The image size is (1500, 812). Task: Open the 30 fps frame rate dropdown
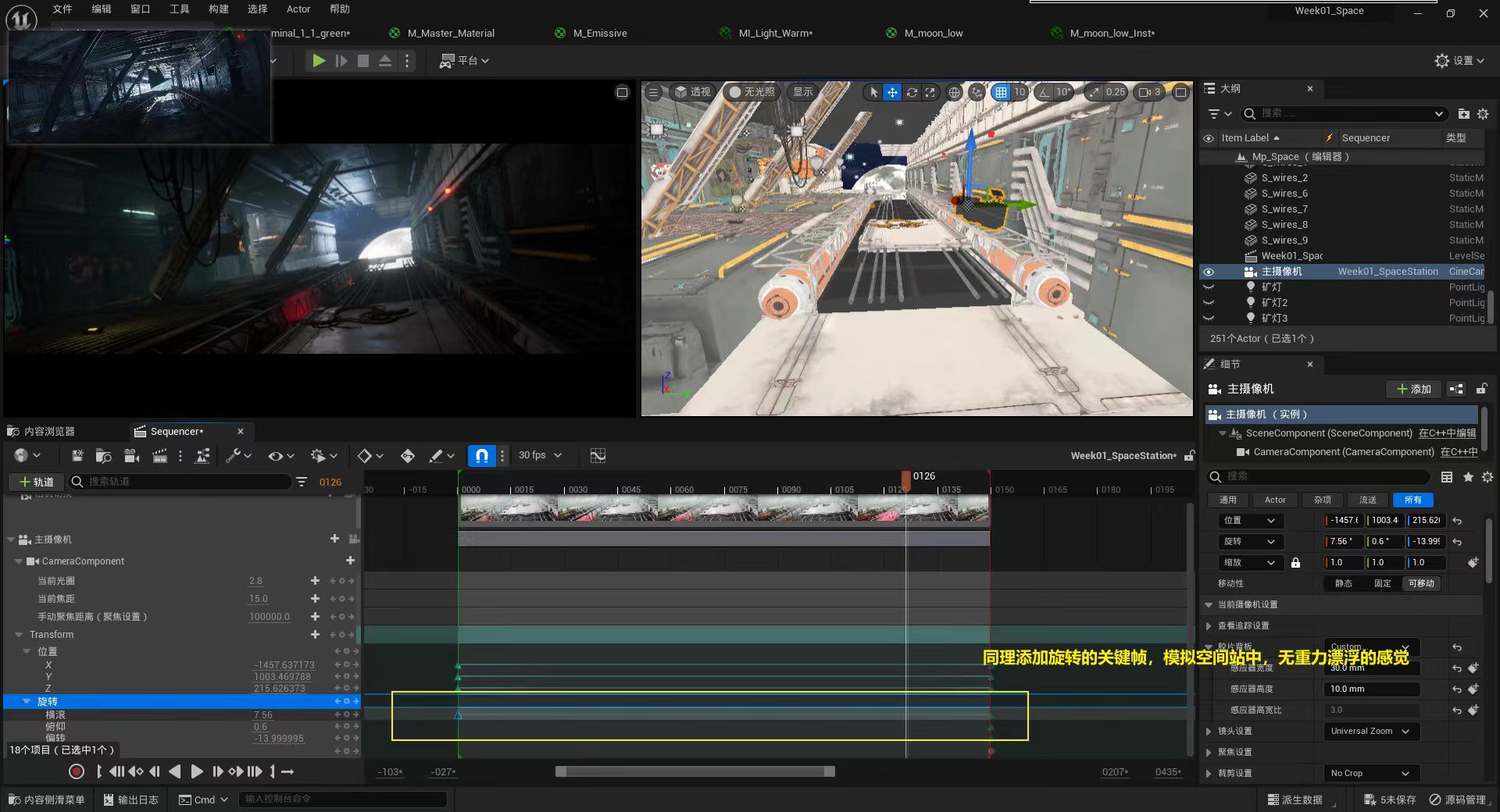point(540,455)
